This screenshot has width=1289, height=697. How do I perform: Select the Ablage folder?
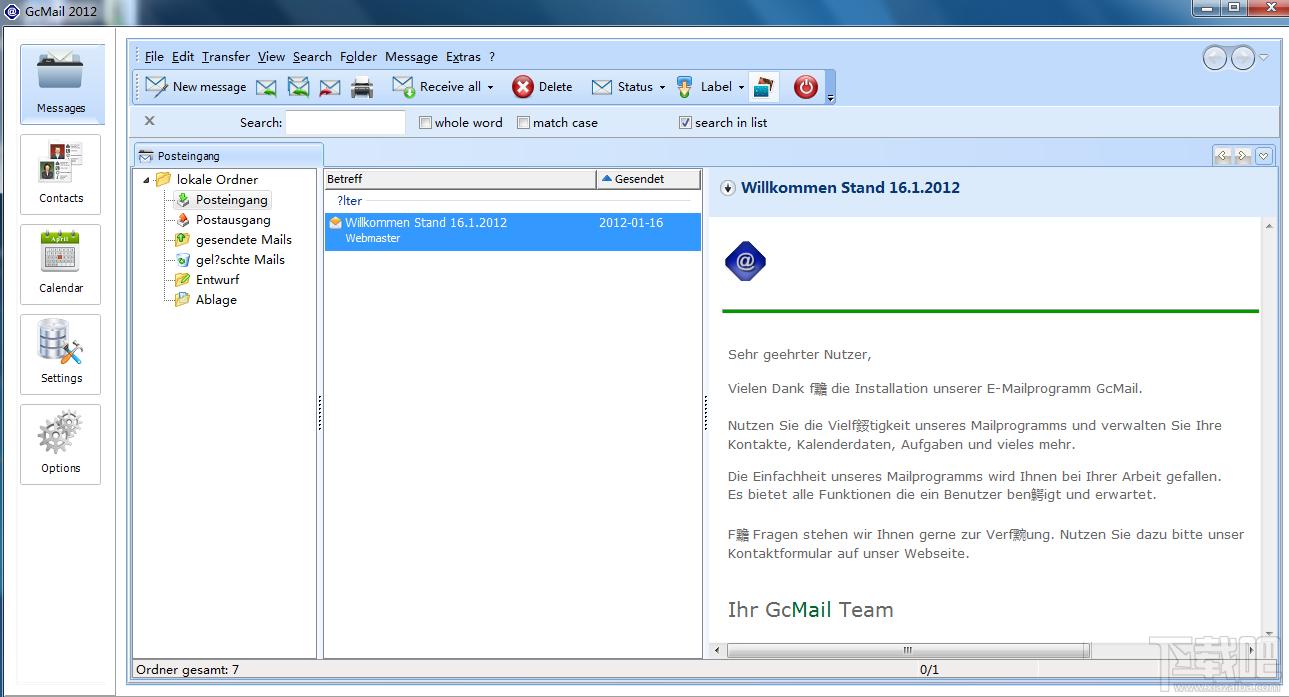pyautogui.click(x=216, y=300)
